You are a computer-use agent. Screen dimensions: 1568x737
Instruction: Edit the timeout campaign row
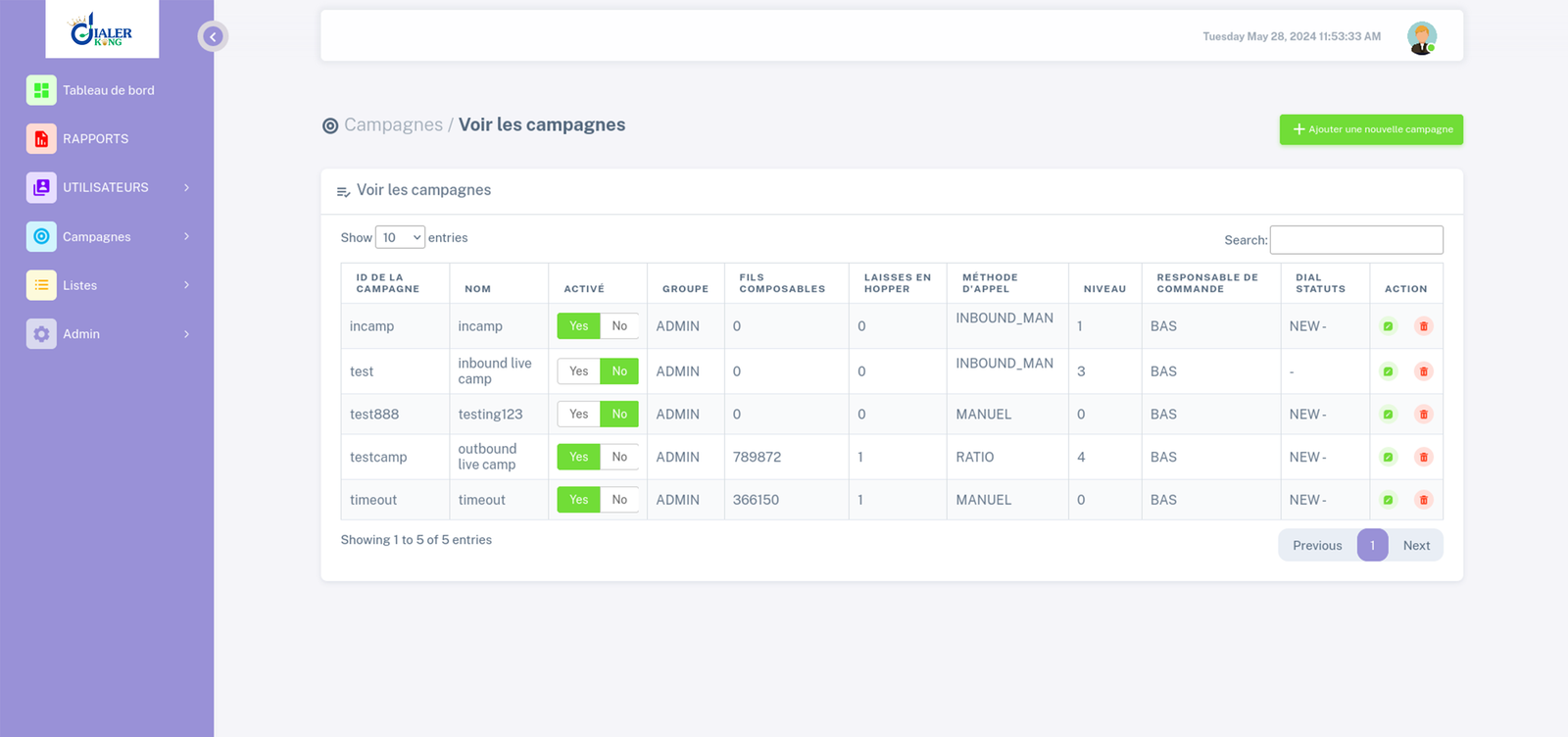pyautogui.click(x=1388, y=500)
